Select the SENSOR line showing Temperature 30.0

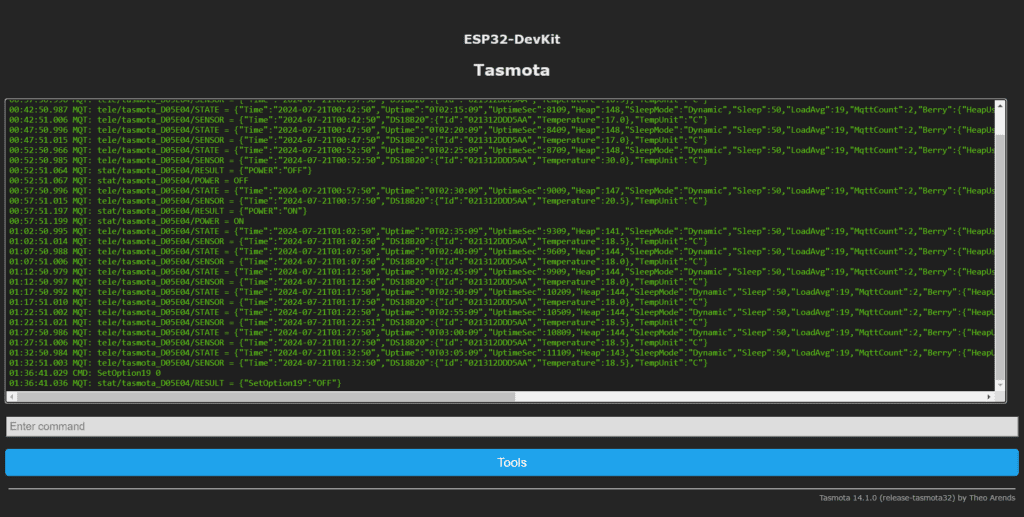point(358,160)
